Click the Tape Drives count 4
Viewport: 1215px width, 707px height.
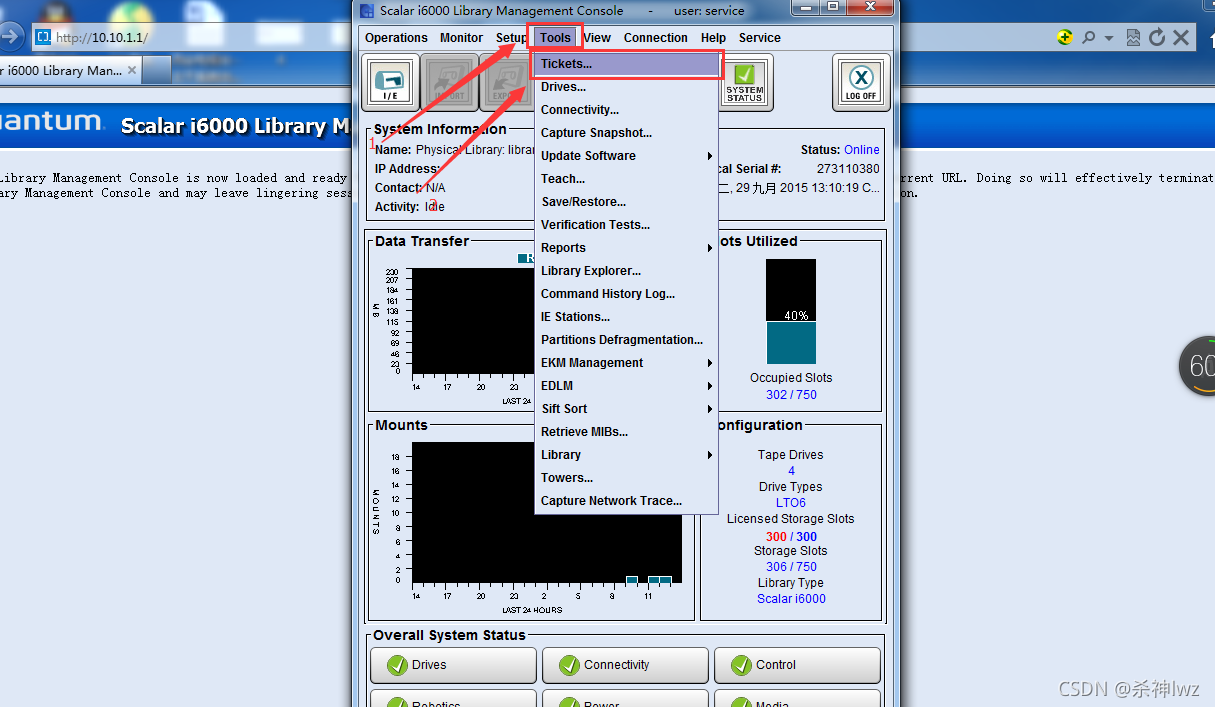click(791, 471)
